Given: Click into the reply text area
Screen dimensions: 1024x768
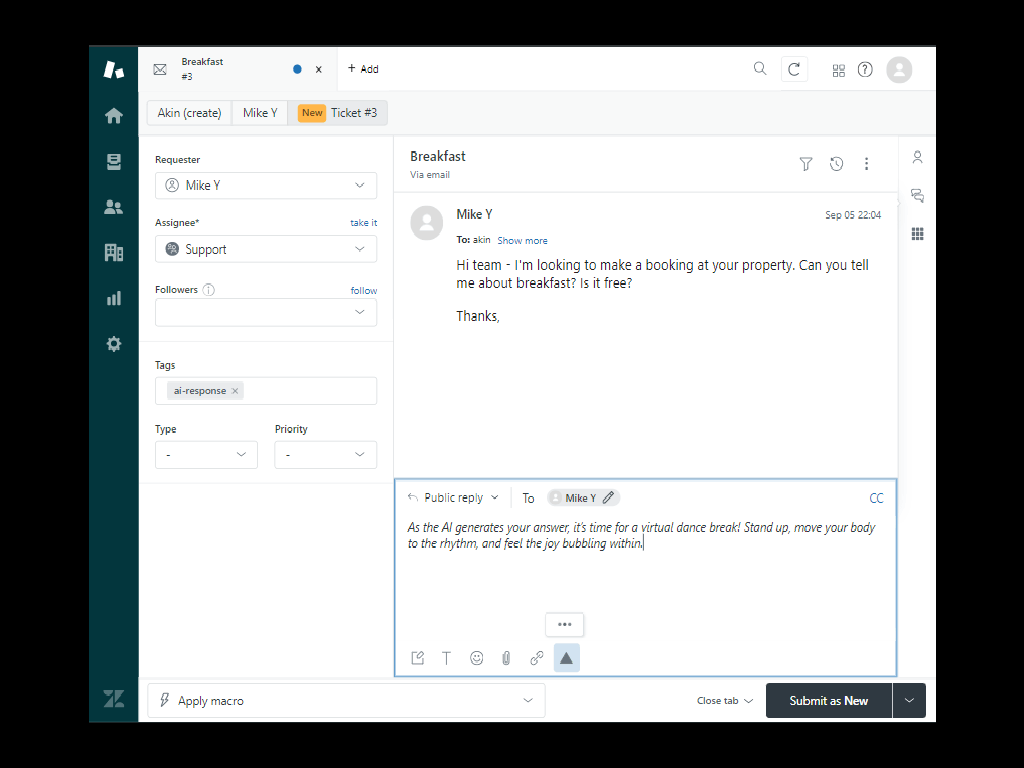Looking at the screenshot, I should (645, 580).
